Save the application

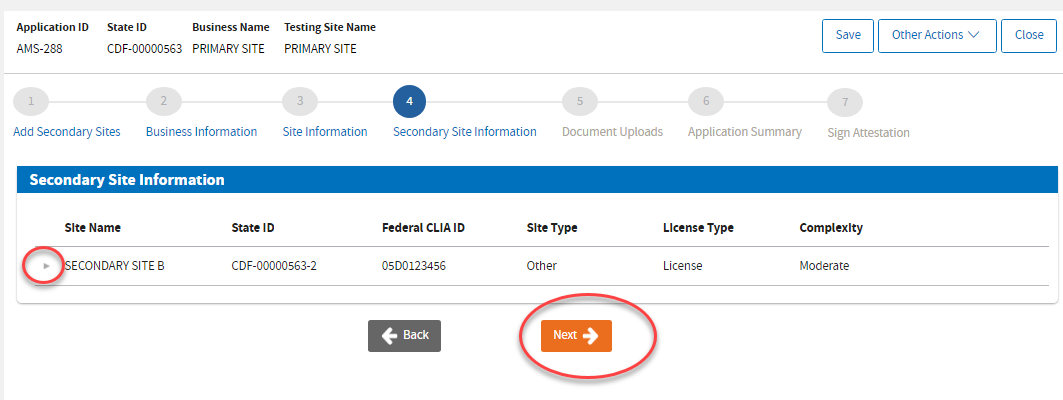(848, 35)
